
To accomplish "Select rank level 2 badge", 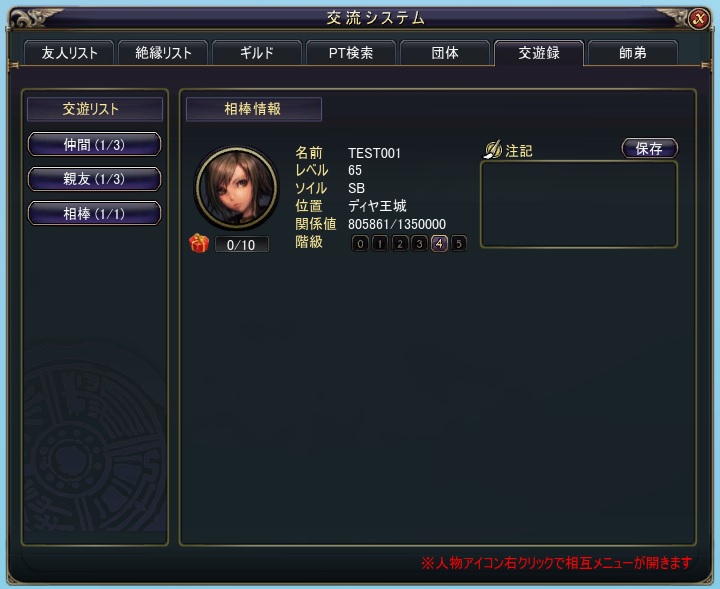I will click(399, 243).
